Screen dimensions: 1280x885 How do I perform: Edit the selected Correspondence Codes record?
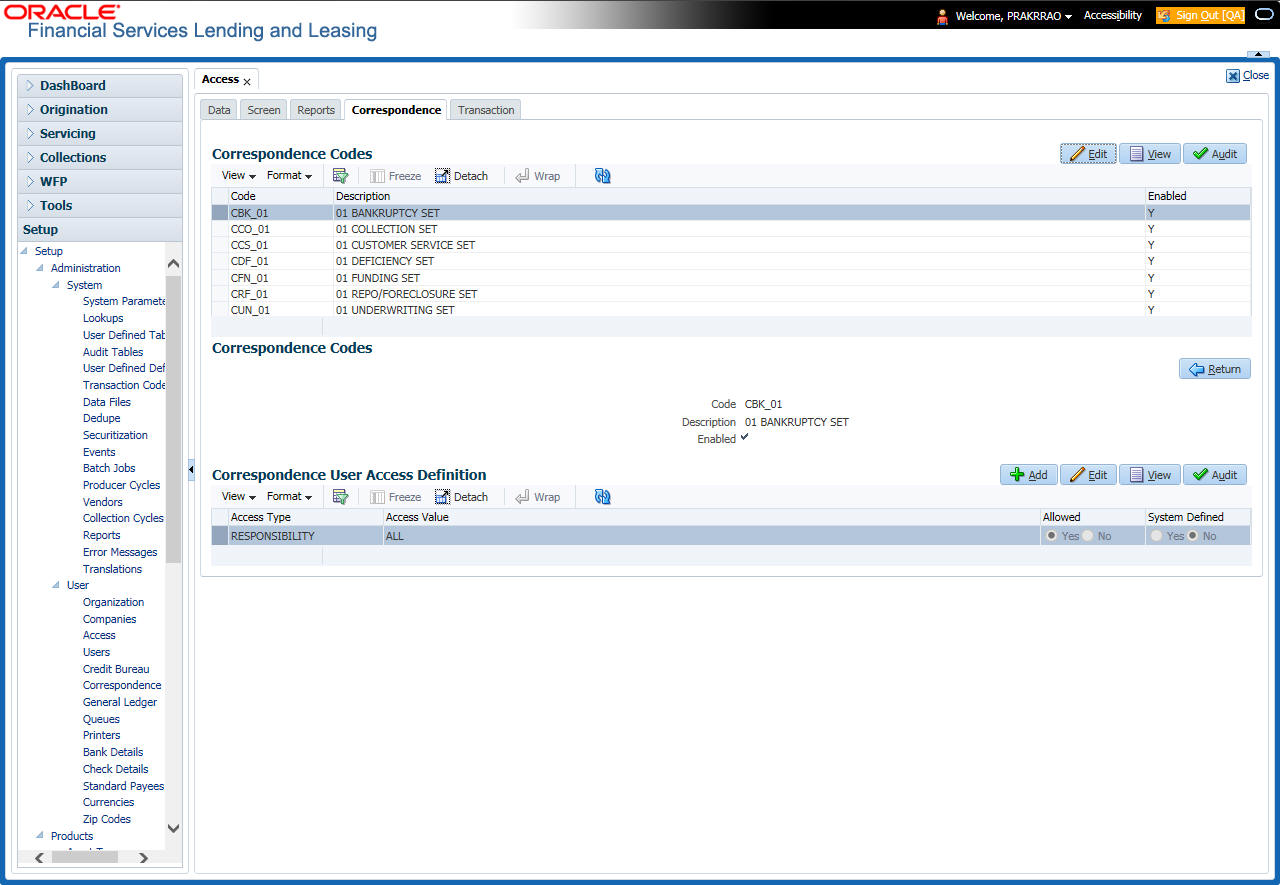tap(1088, 154)
